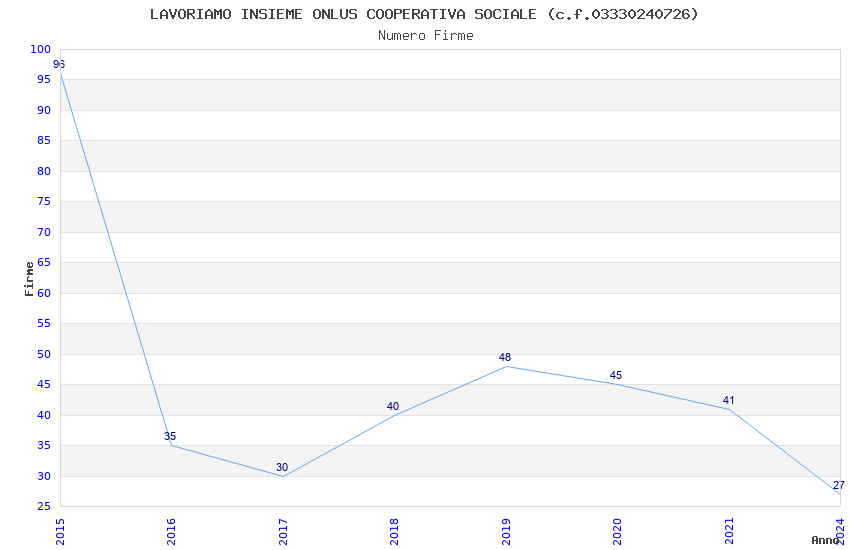Select the 2021 x-axis label

pos(729,532)
